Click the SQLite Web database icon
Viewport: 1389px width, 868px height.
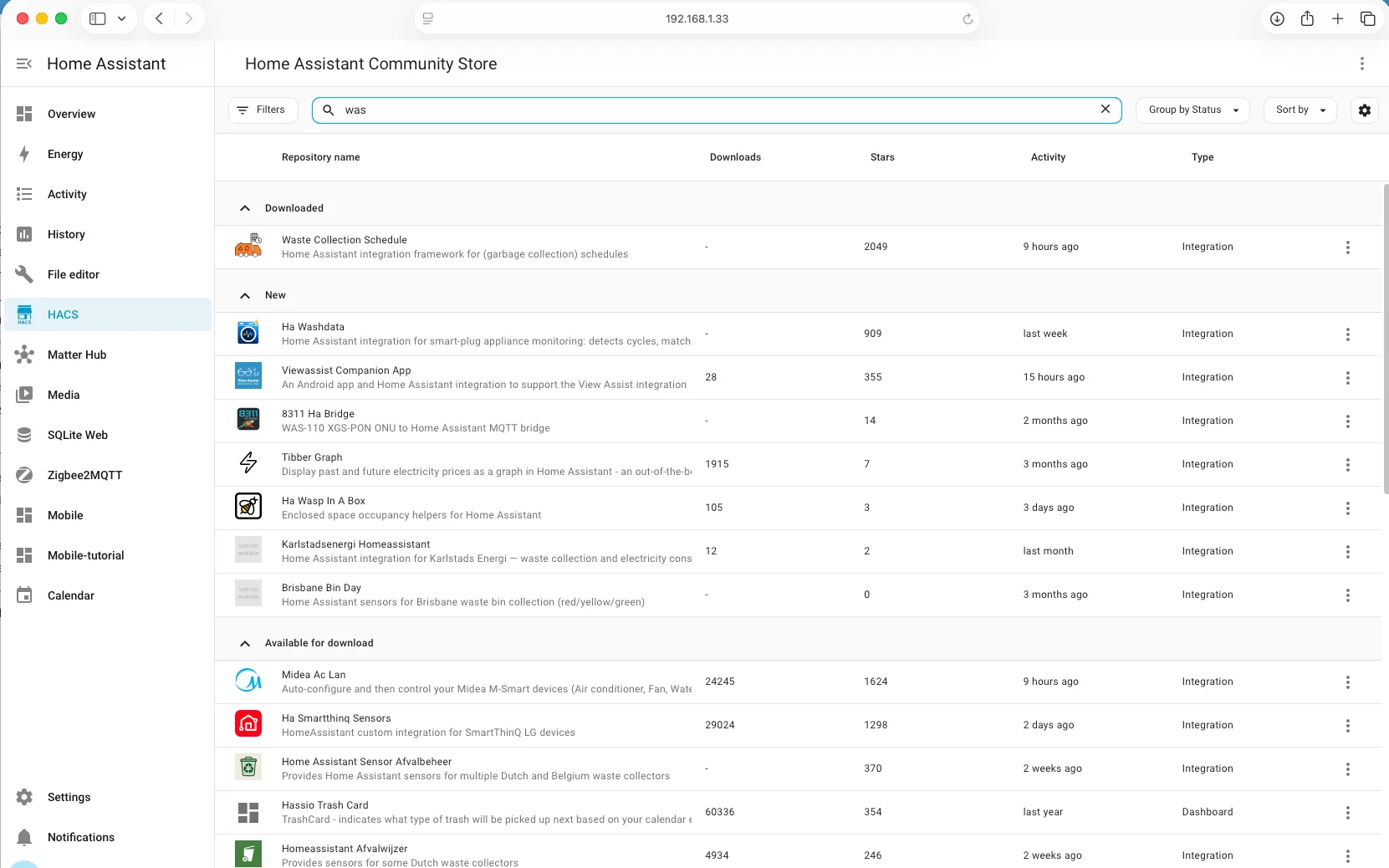(x=24, y=435)
